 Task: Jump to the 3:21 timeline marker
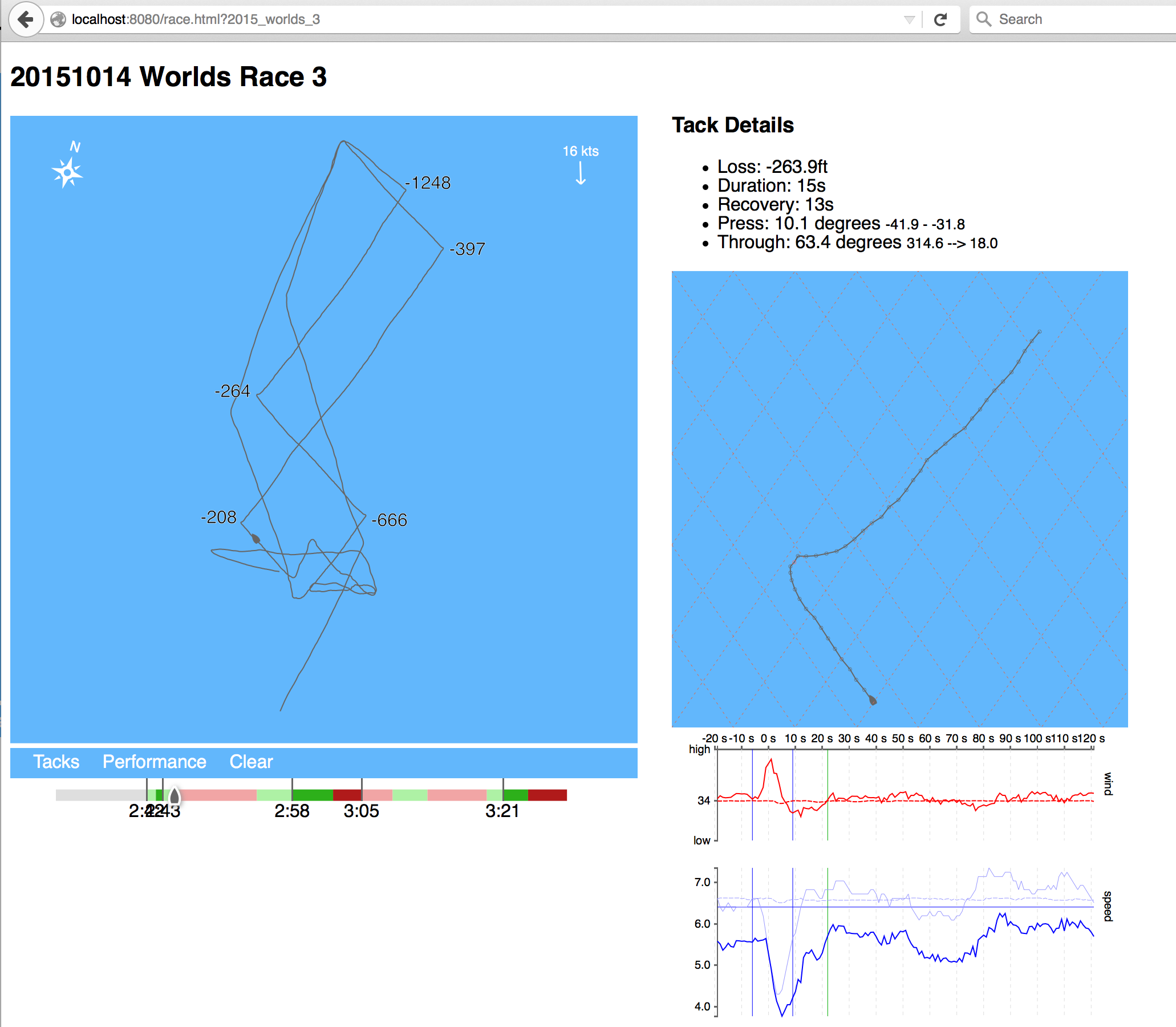pyautogui.click(x=502, y=810)
